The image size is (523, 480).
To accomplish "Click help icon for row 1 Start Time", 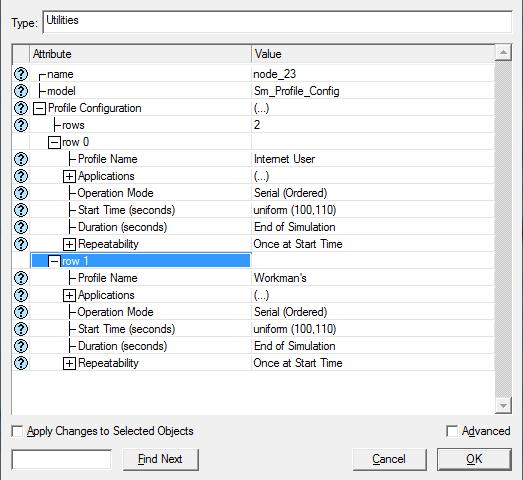I will coord(21,329).
